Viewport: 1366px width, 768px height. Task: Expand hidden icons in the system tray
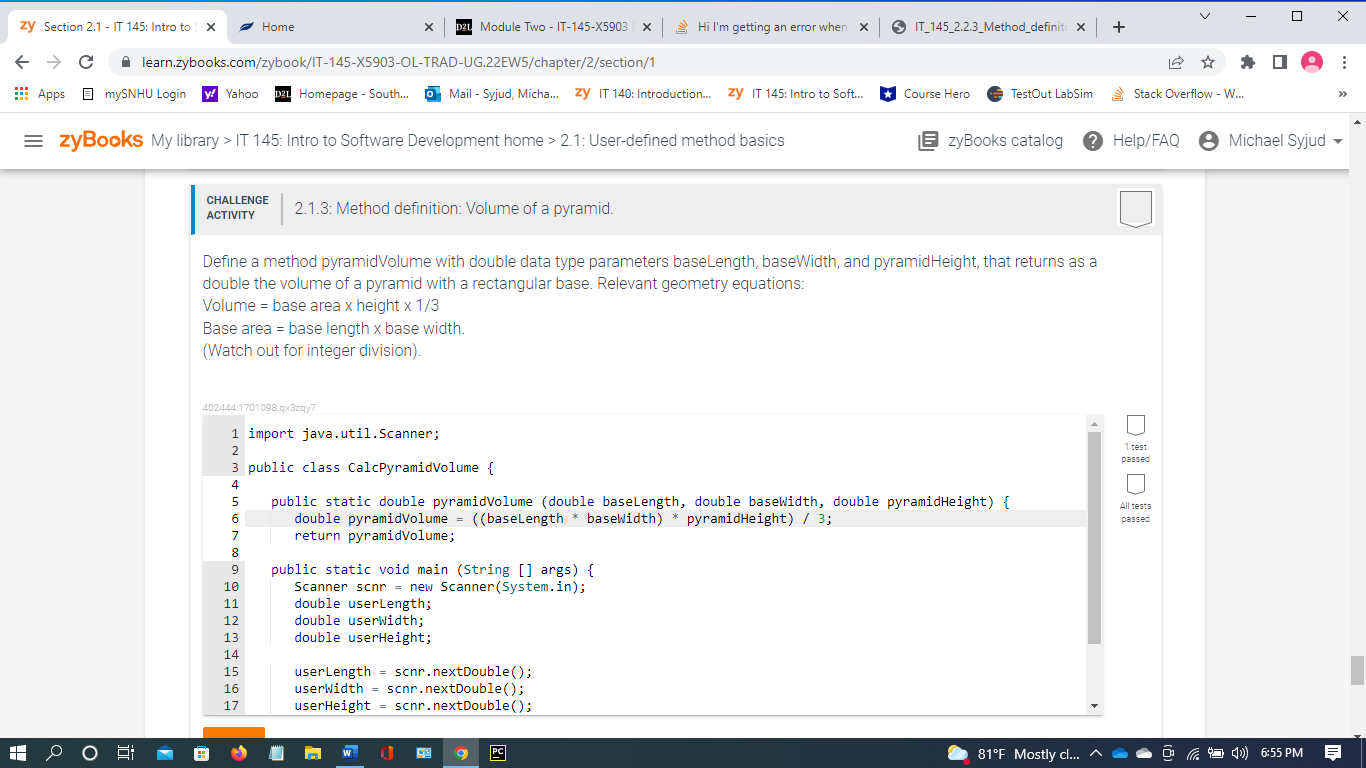pyautogui.click(x=1096, y=752)
